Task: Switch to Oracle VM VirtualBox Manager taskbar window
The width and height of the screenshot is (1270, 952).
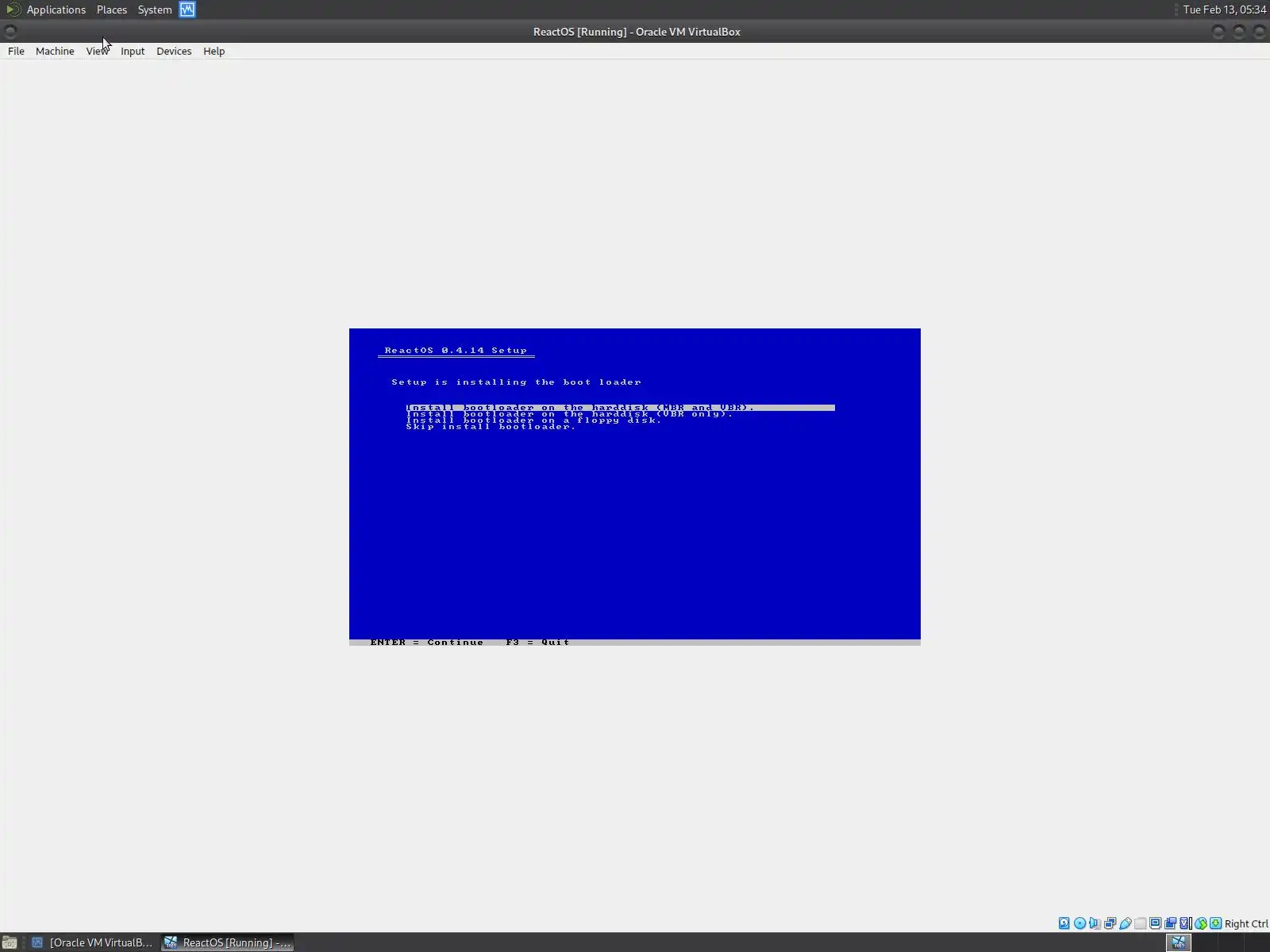Action: coord(91,942)
